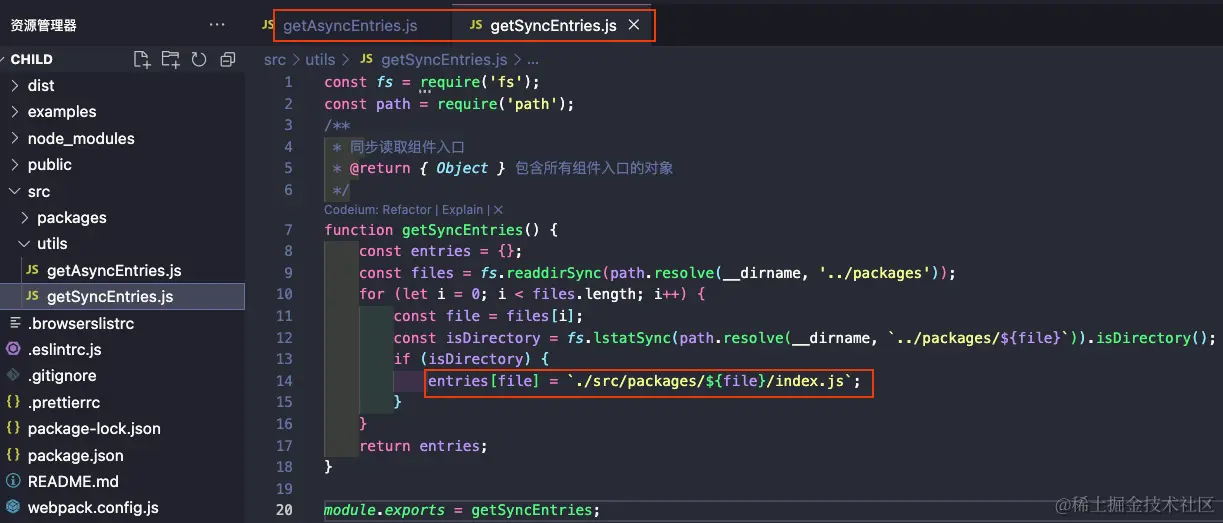Click 'return entries;' on line 17
Image resolution: width=1223 pixels, height=523 pixels.
coord(423,446)
